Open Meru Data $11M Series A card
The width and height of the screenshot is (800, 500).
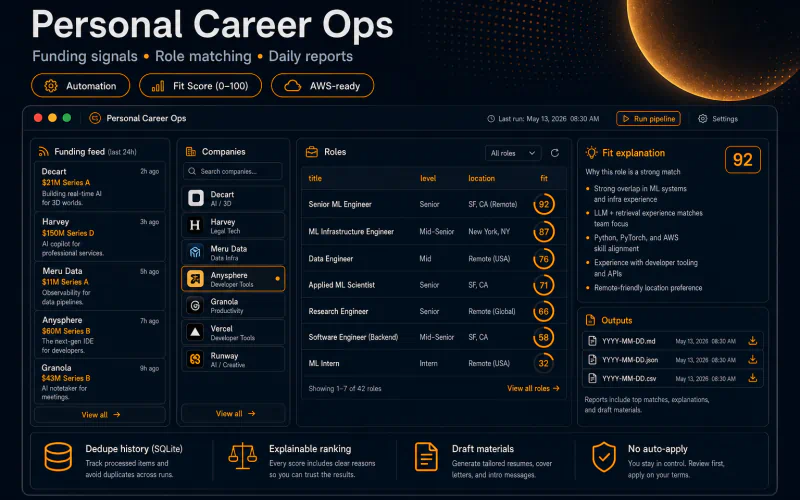point(100,286)
